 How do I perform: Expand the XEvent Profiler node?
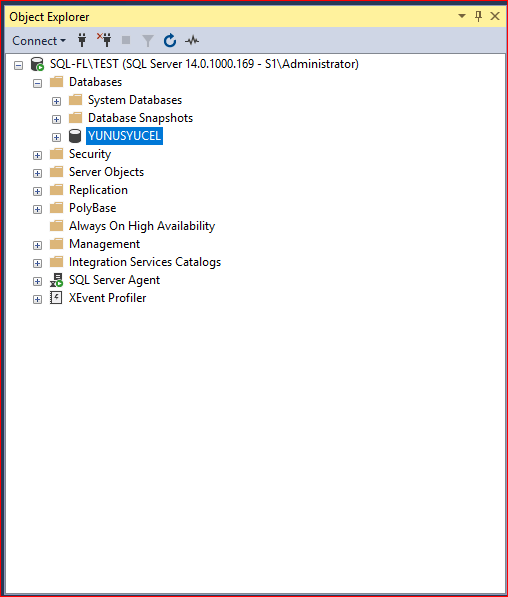click(x=37, y=299)
